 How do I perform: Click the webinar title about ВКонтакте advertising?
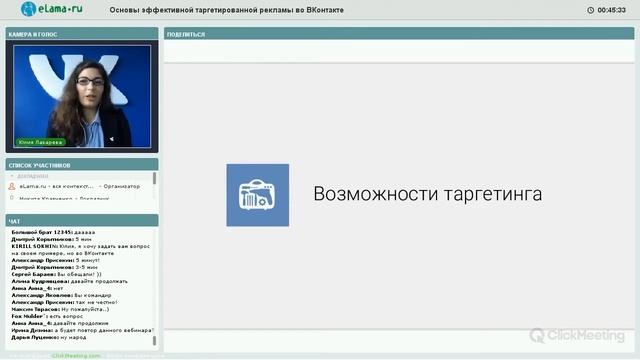pos(227,10)
